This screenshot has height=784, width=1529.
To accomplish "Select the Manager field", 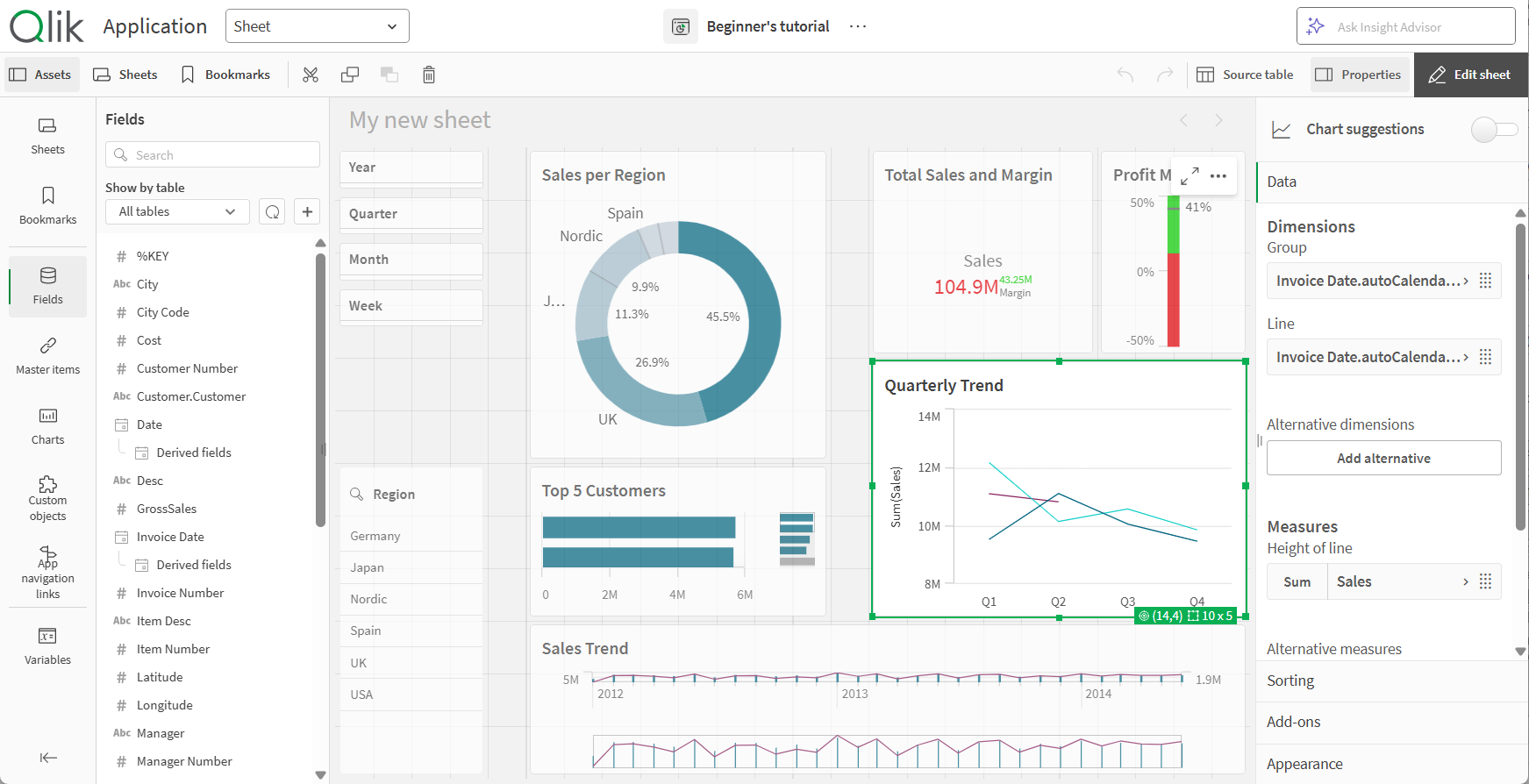I will coord(161,733).
